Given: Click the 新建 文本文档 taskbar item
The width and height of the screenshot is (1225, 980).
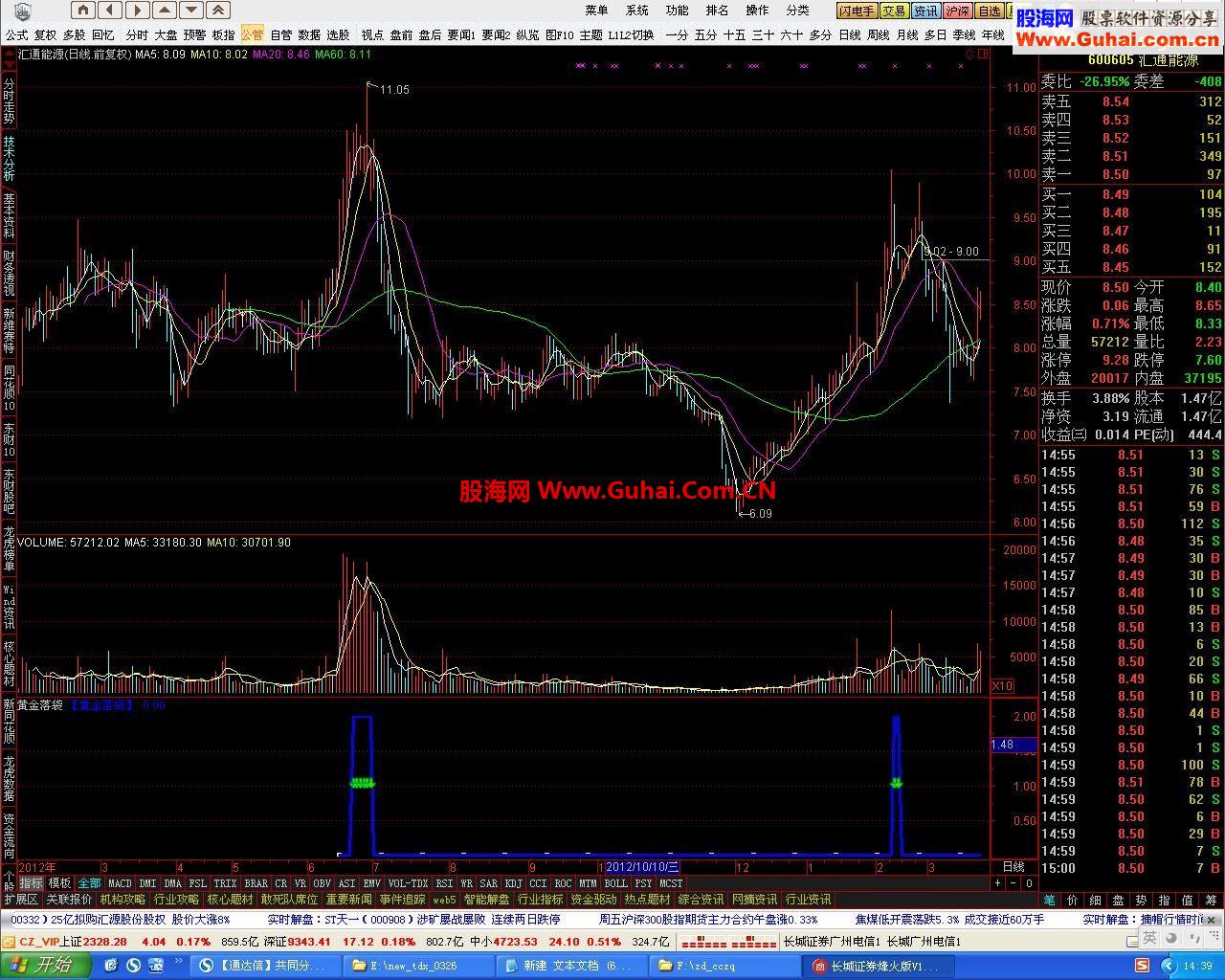Looking at the screenshot, I should [x=570, y=966].
